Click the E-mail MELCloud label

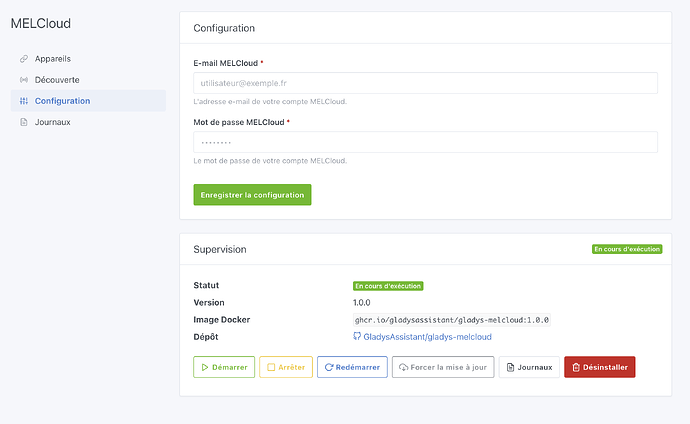pyautogui.click(x=226, y=63)
